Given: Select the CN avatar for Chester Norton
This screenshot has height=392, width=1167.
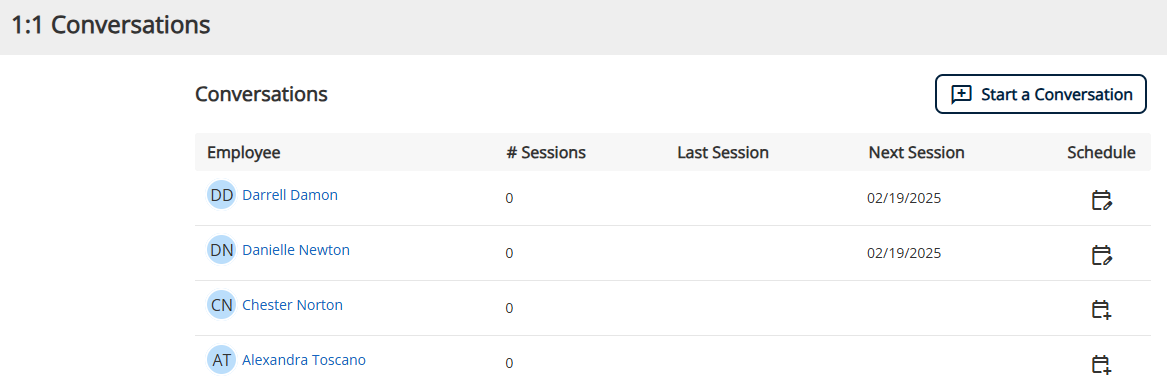Looking at the screenshot, I should [221, 305].
